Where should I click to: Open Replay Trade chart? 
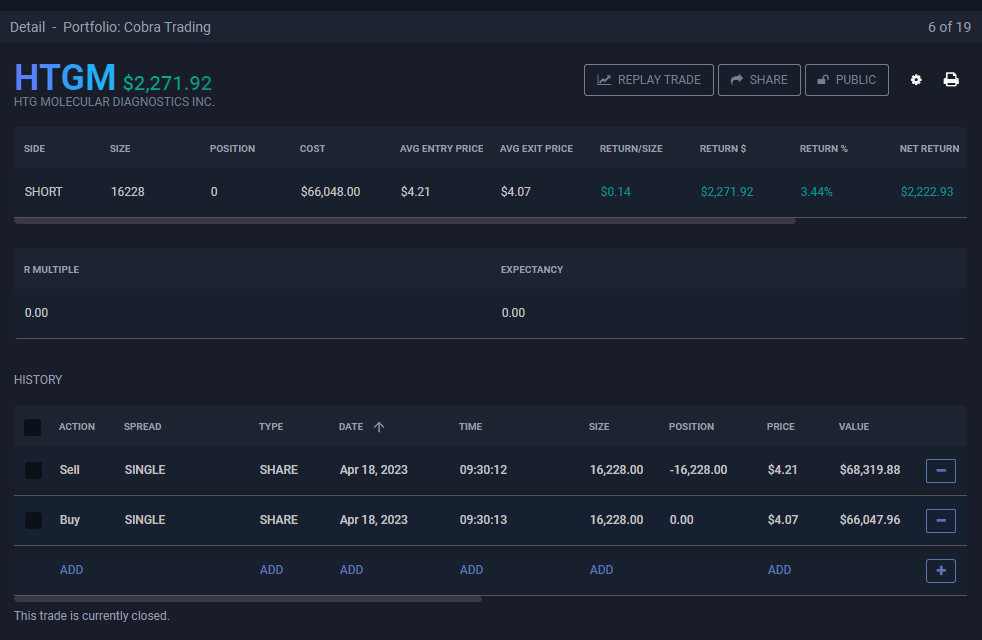coord(649,80)
